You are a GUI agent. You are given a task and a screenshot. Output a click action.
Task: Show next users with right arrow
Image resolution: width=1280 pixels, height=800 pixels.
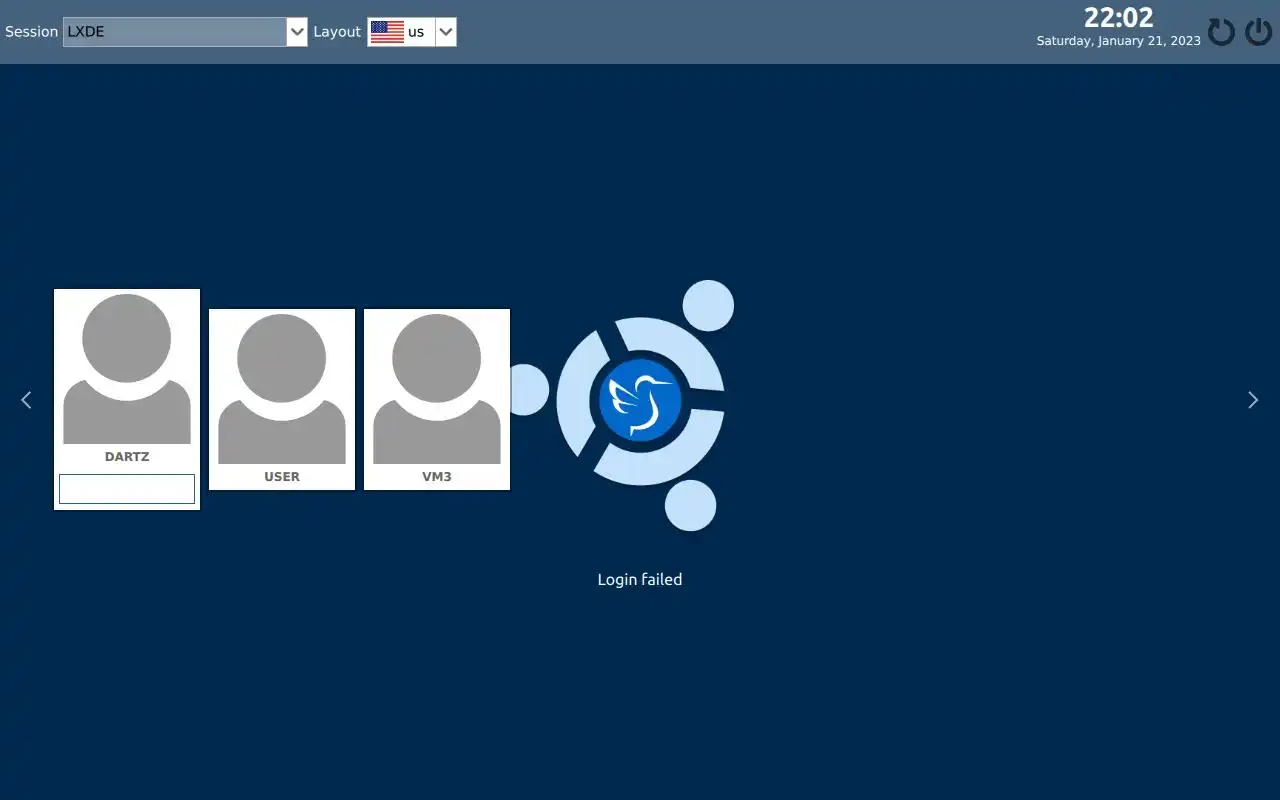coord(1253,400)
